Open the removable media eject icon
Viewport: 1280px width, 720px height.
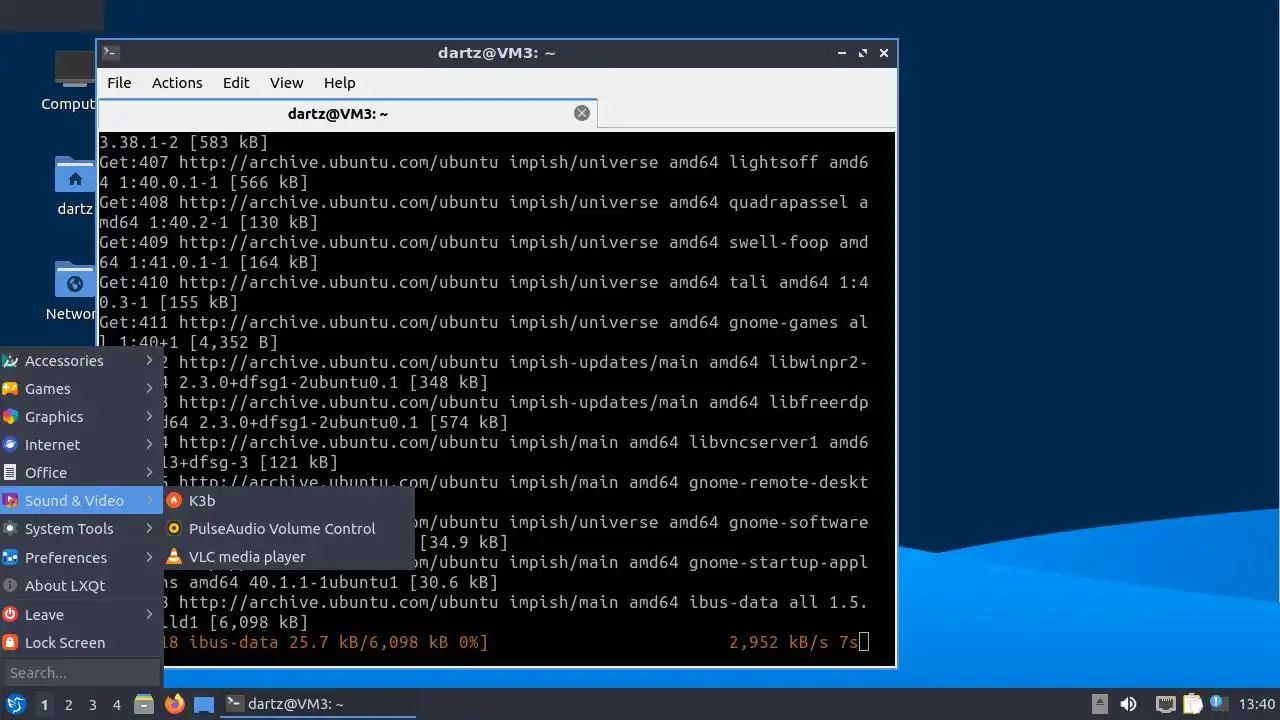[x=1099, y=704]
